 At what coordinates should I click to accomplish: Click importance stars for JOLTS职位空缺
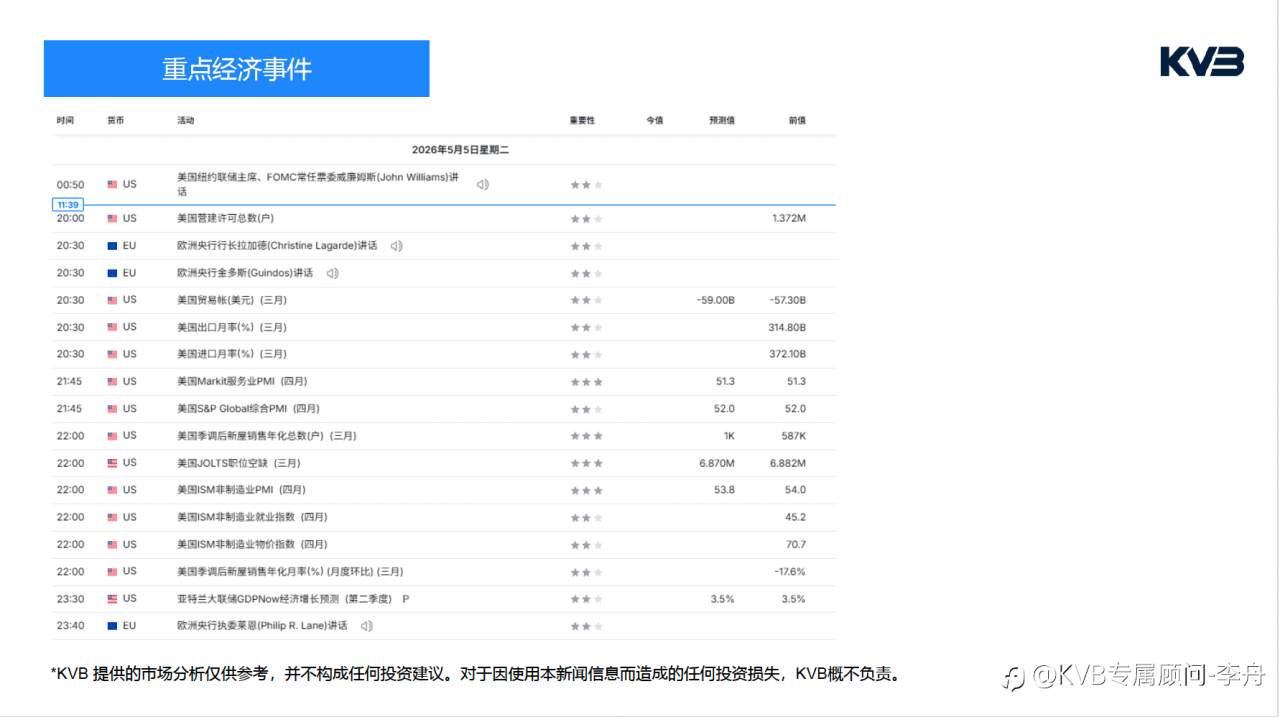(x=587, y=463)
